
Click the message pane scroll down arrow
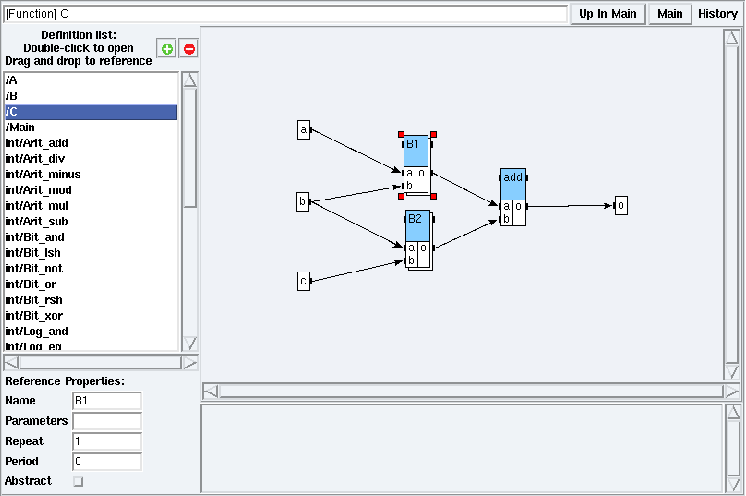[734, 484]
